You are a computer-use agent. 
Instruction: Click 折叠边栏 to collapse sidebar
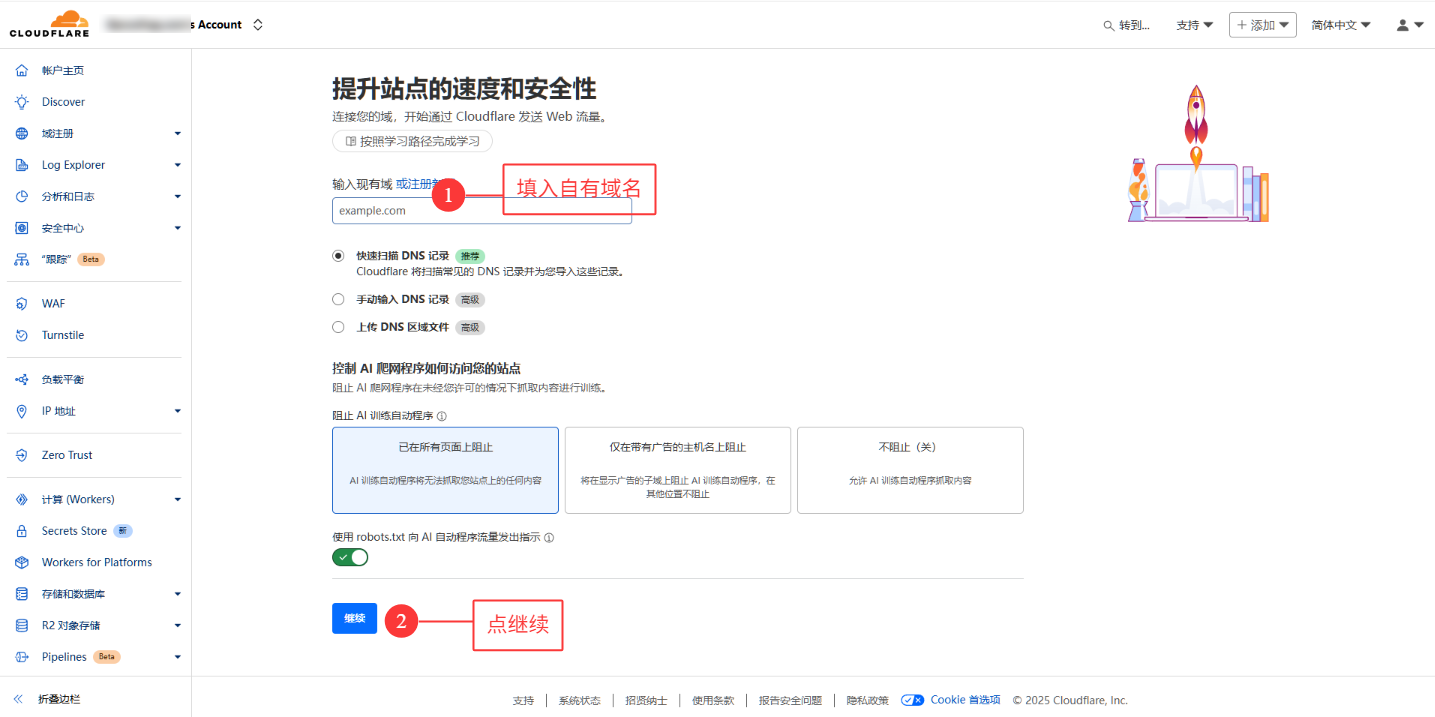point(58,699)
